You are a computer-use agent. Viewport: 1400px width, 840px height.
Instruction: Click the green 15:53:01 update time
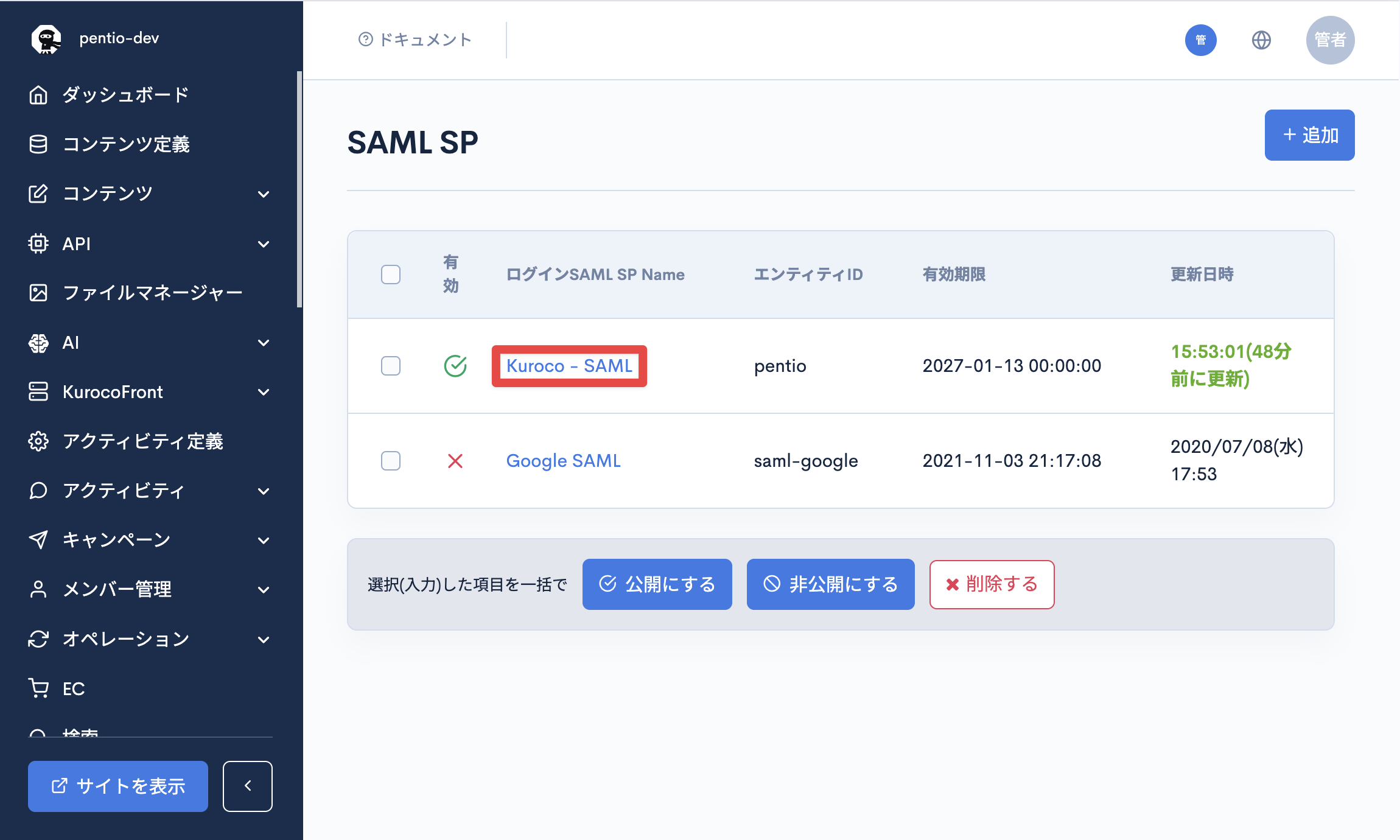tap(1231, 365)
